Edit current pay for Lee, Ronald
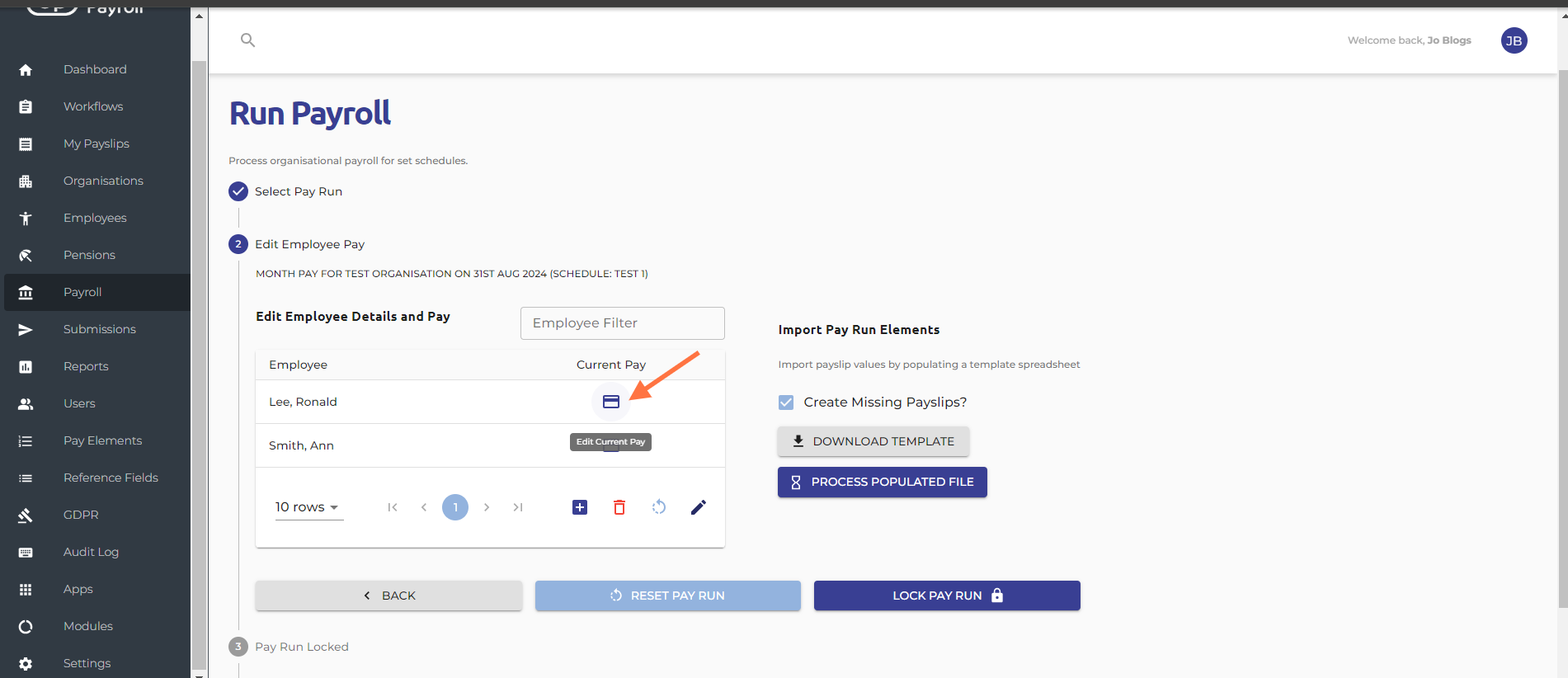 tap(611, 402)
